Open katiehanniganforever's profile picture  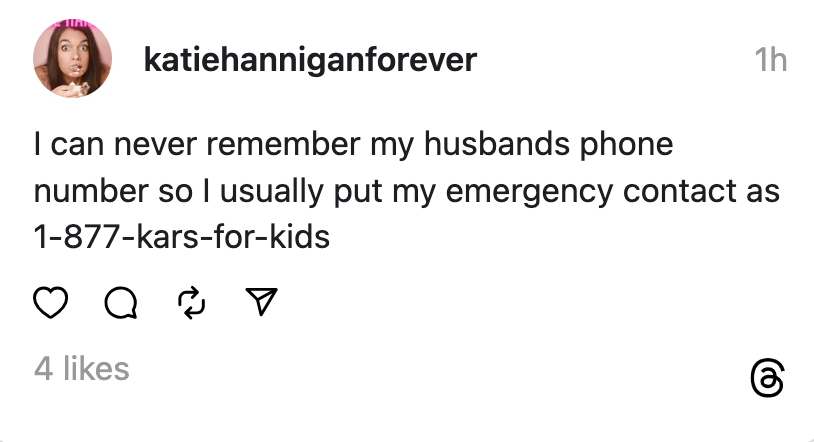(x=71, y=61)
